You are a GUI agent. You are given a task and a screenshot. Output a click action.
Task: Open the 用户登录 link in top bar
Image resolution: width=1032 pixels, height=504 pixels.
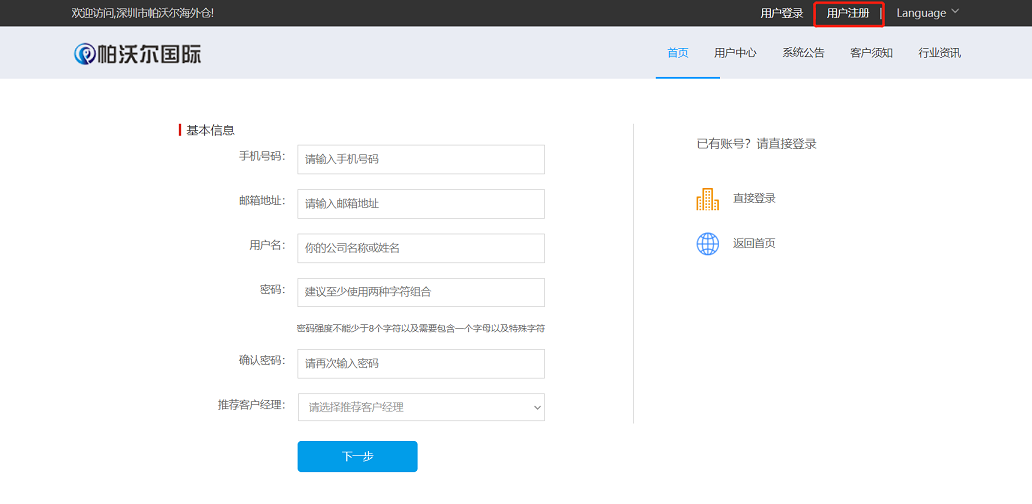point(782,13)
